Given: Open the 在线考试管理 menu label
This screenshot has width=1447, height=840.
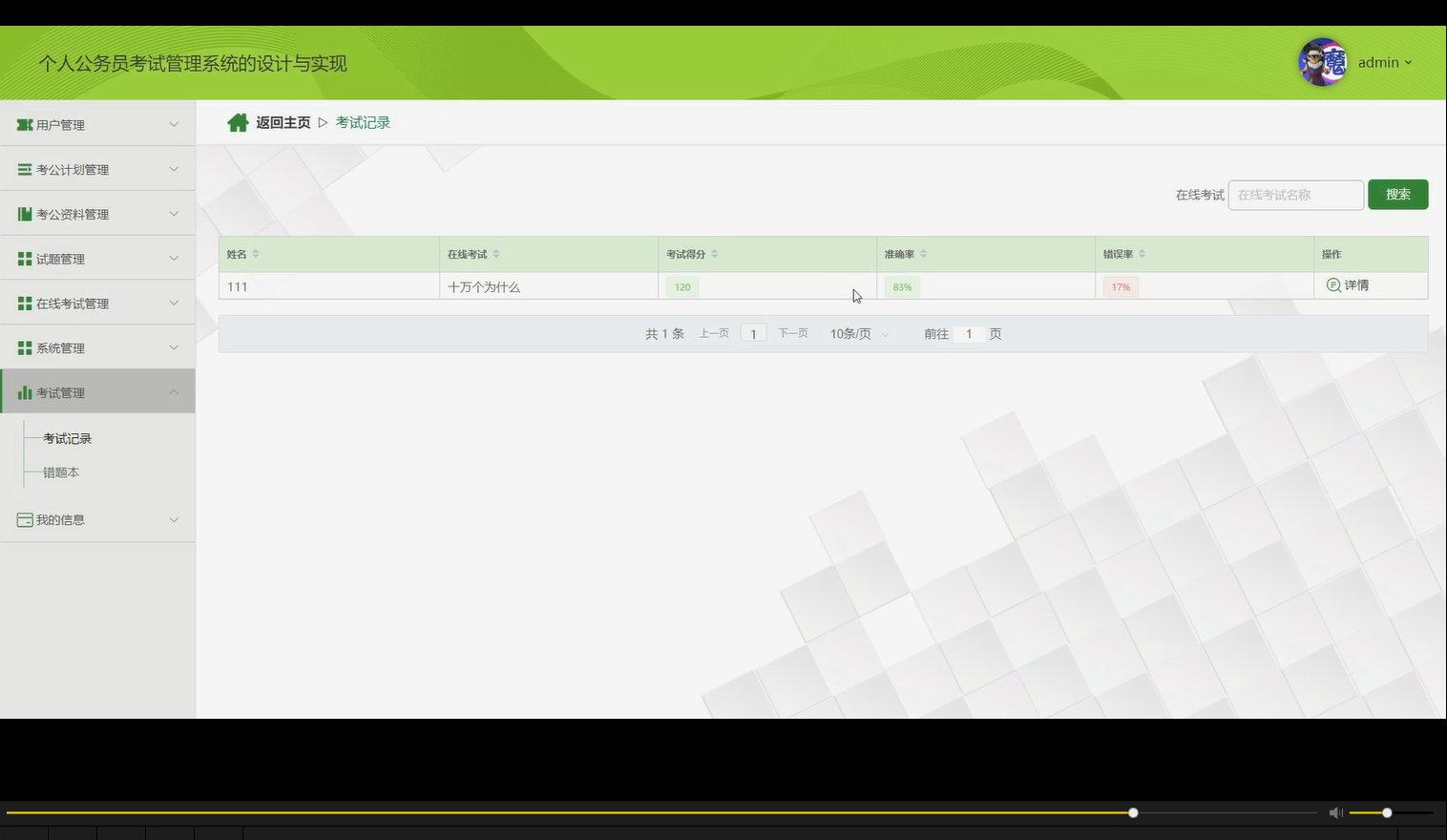Looking at the screenshot, I should tap(73, 304).
